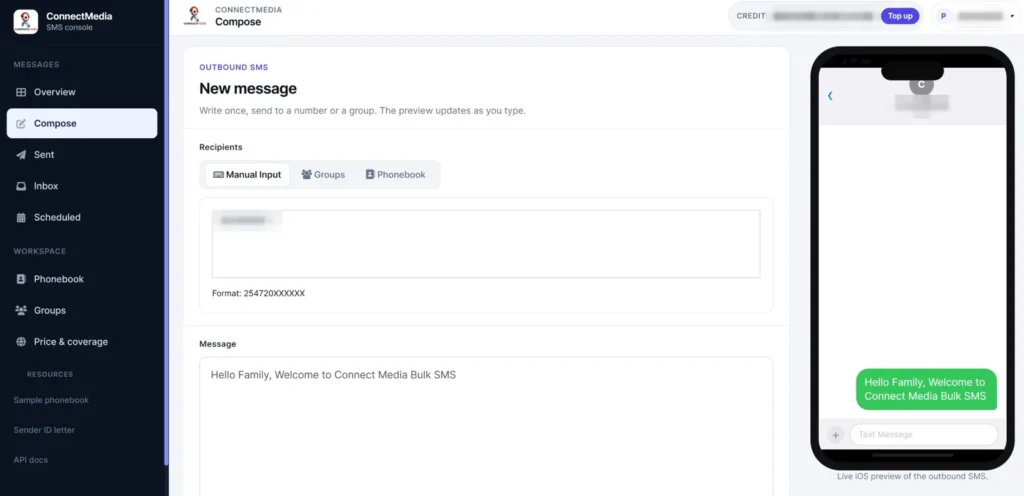
Task: Select Compose in the sidebar
Action: pos(82,123)
